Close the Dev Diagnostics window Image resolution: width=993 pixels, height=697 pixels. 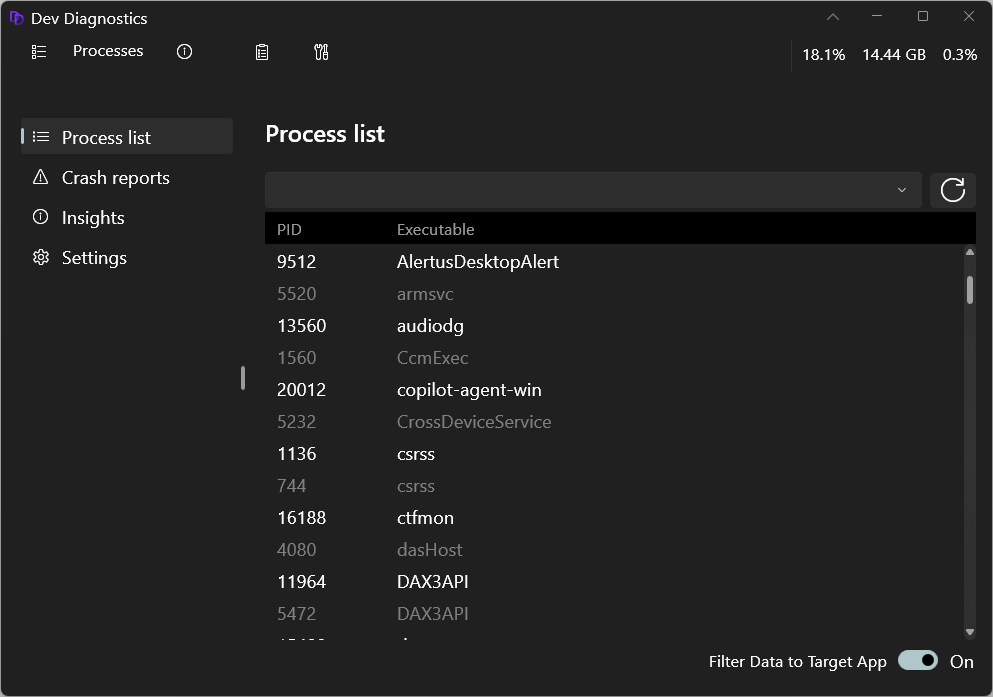coord(969,16)
